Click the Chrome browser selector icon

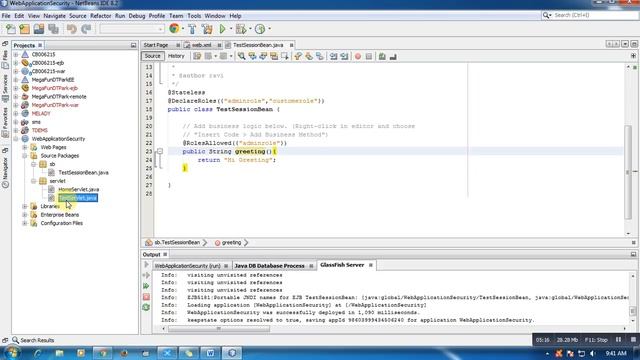click(174, 29)
